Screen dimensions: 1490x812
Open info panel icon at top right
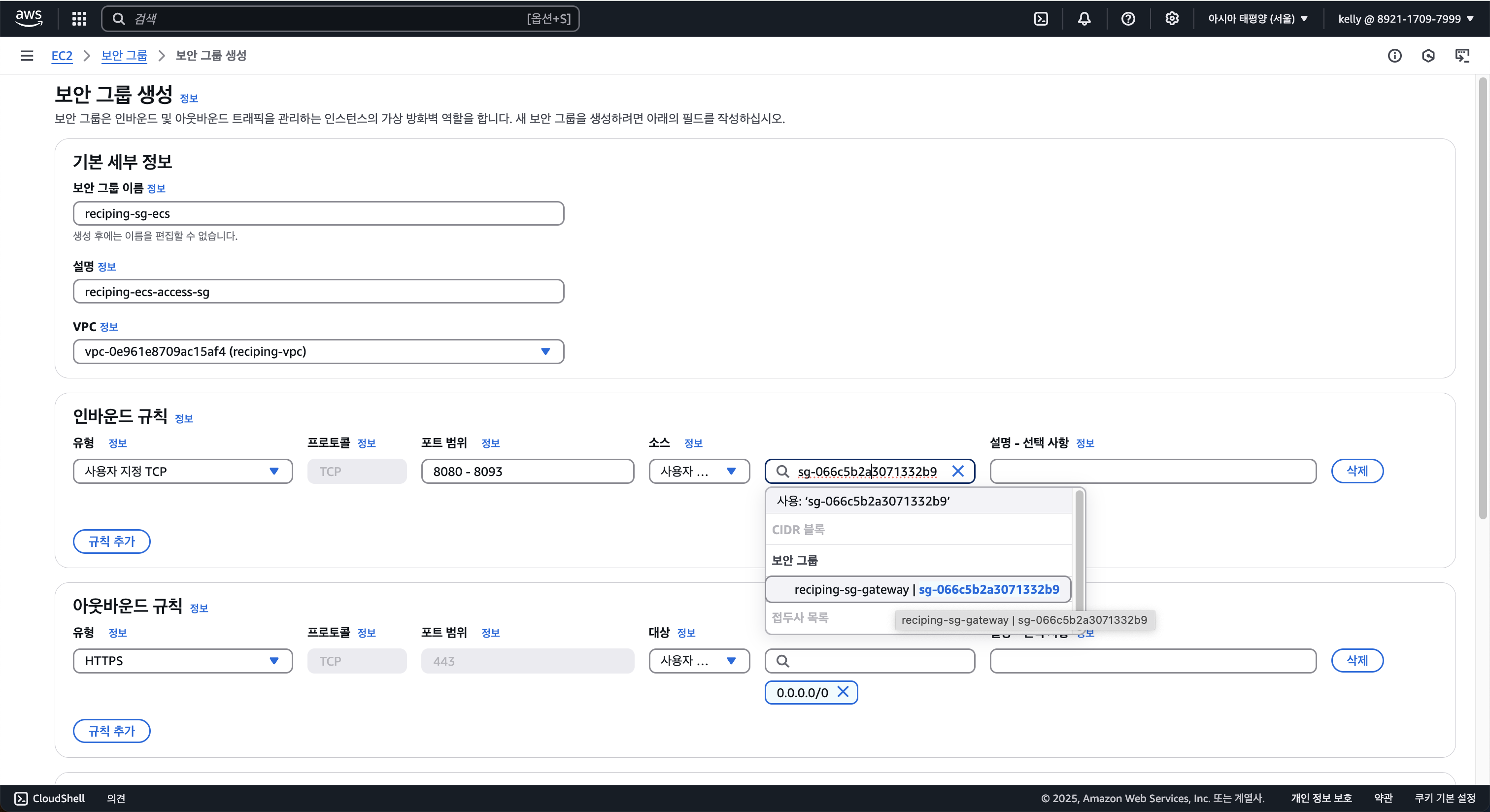click(x=1394, y=56)
